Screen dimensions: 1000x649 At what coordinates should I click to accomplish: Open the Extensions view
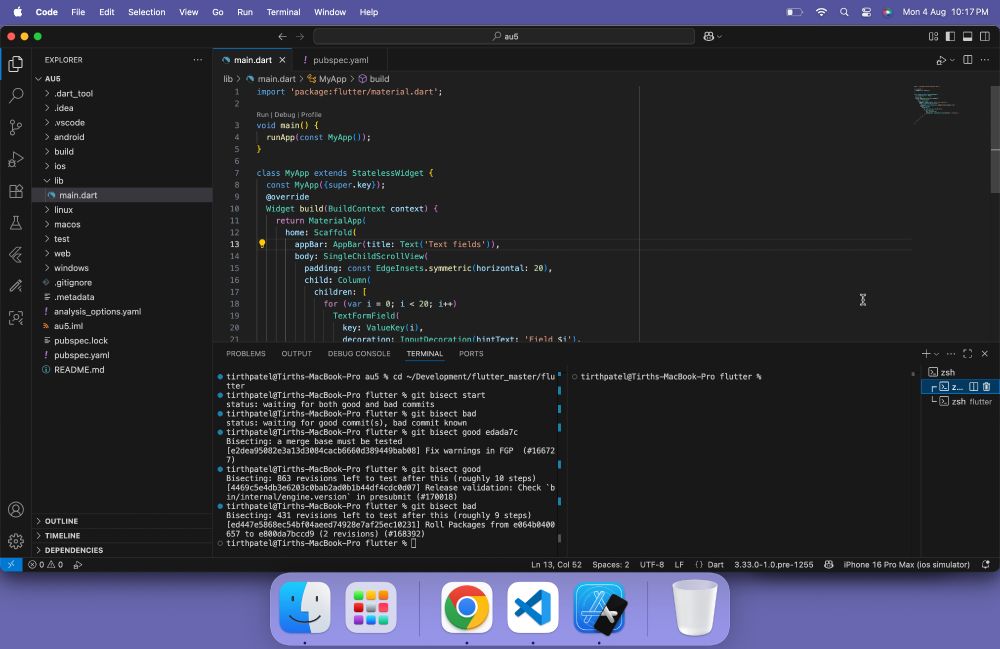click(x=16, y=191)
